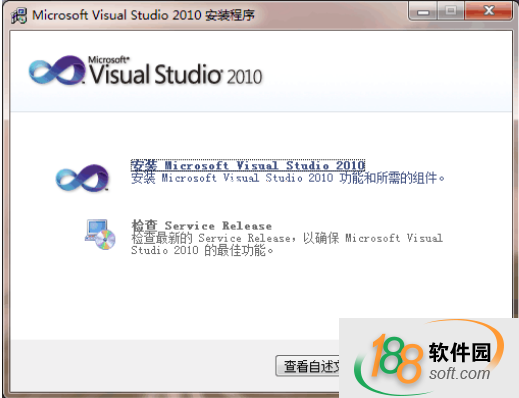The height and width of the screenshot is (398, 519).
Task: Click the window title text 安装程序
Action: pos(230,15)
